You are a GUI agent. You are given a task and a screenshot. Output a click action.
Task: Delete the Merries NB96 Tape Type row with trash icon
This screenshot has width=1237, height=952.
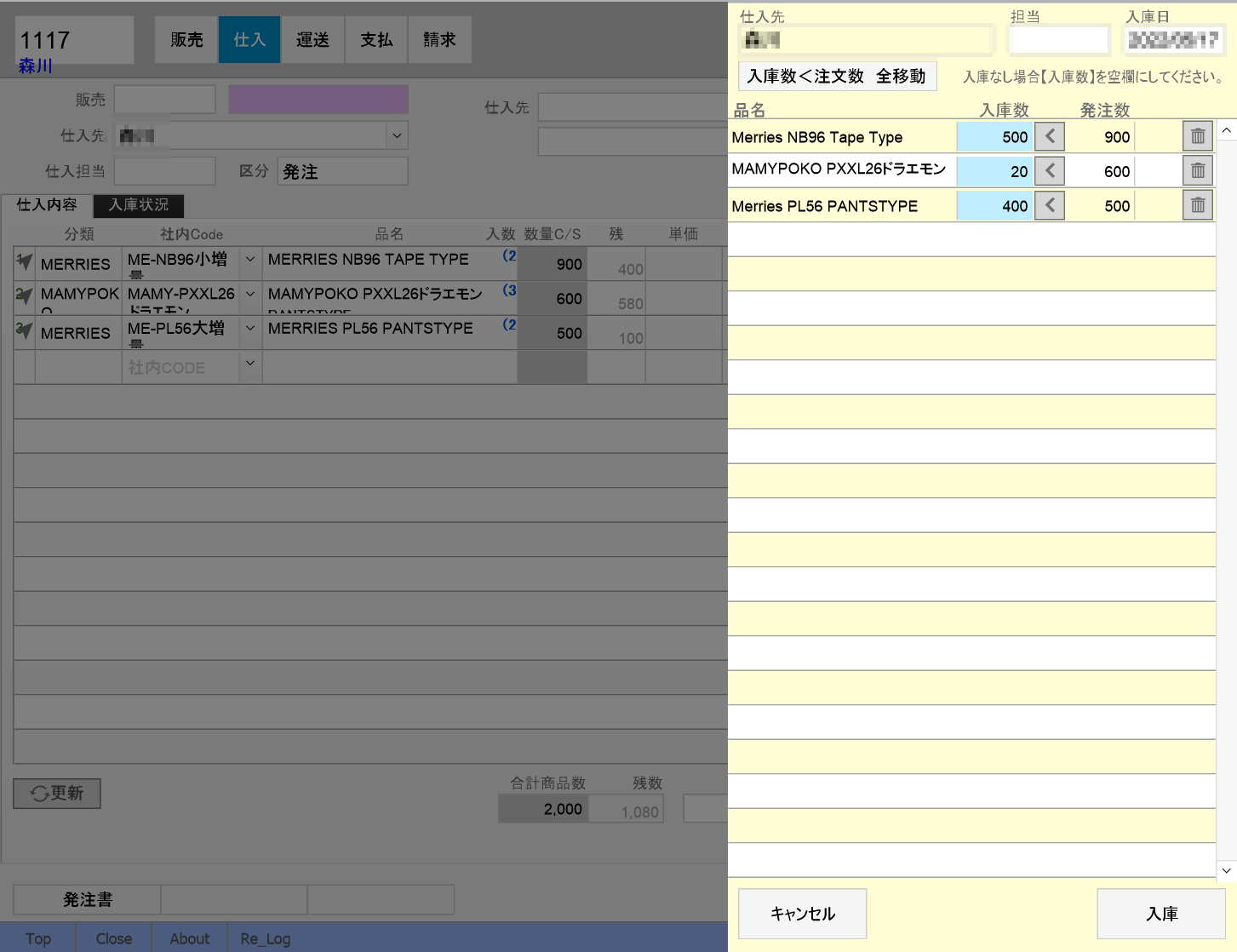[1198, 136]
